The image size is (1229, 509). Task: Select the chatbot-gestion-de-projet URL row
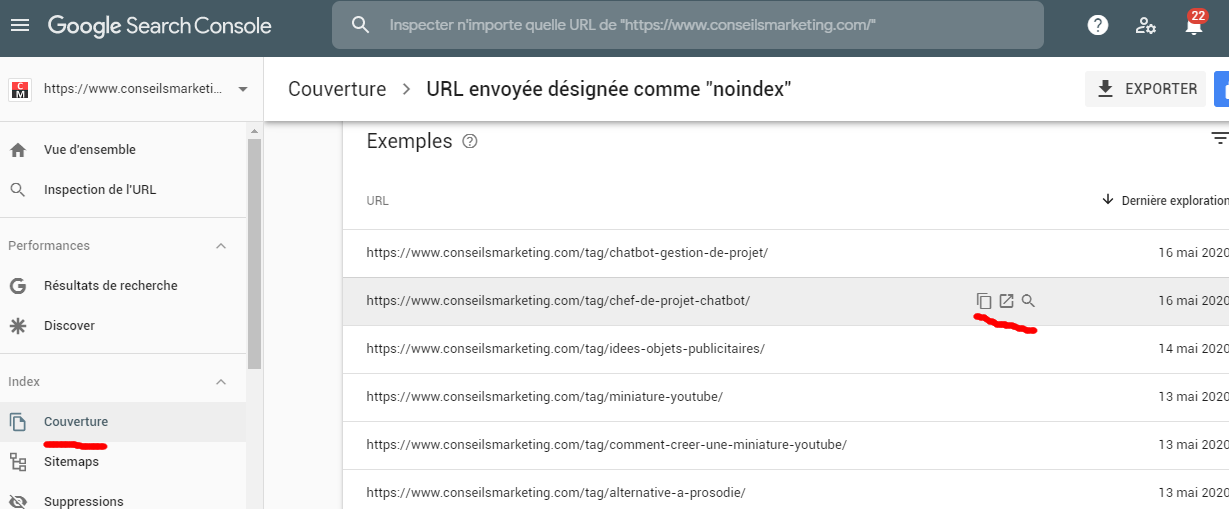pos(786,253)
